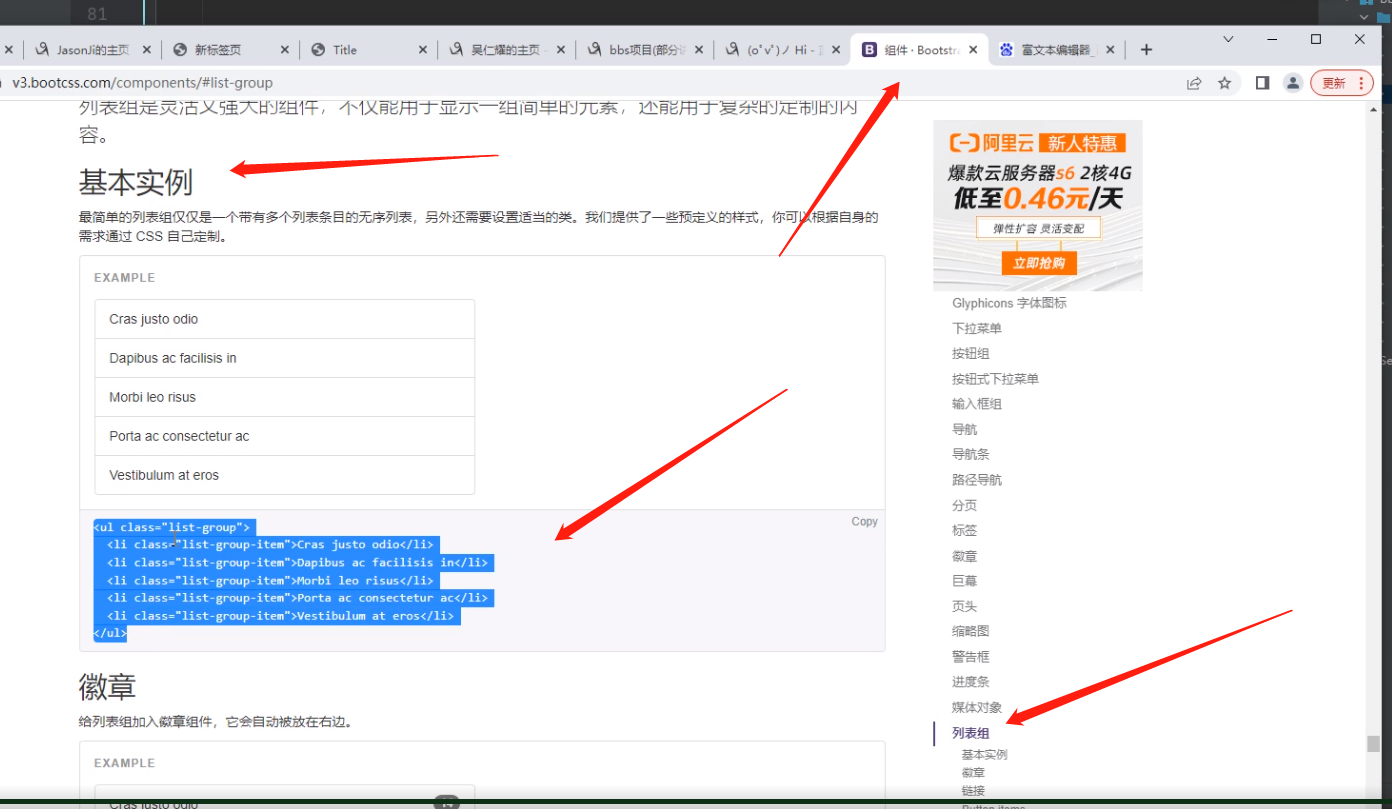Screen dimensions: 1392x809
Task: Click the 更新 update button
Action: point(1342,83)
